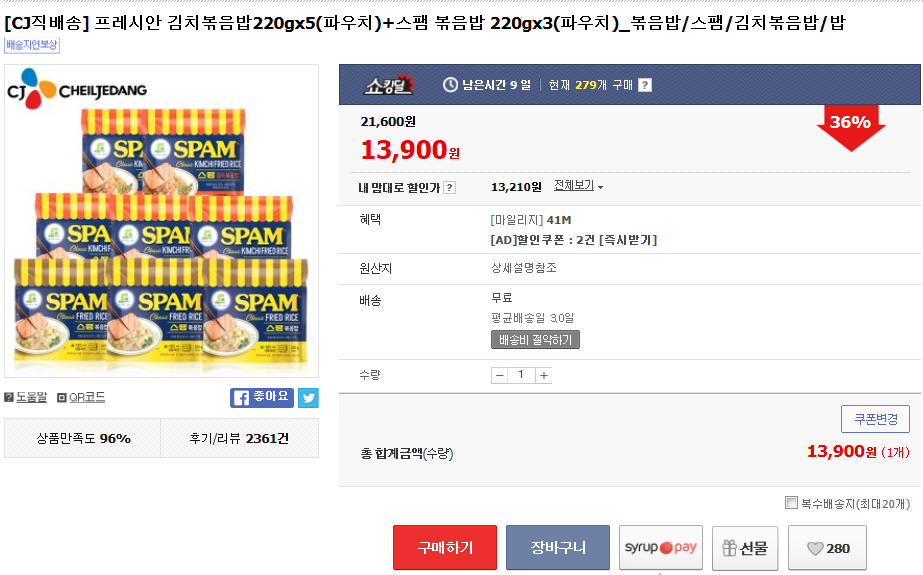Click the 쿠폰변경 coupon change button

pos(875,419)
